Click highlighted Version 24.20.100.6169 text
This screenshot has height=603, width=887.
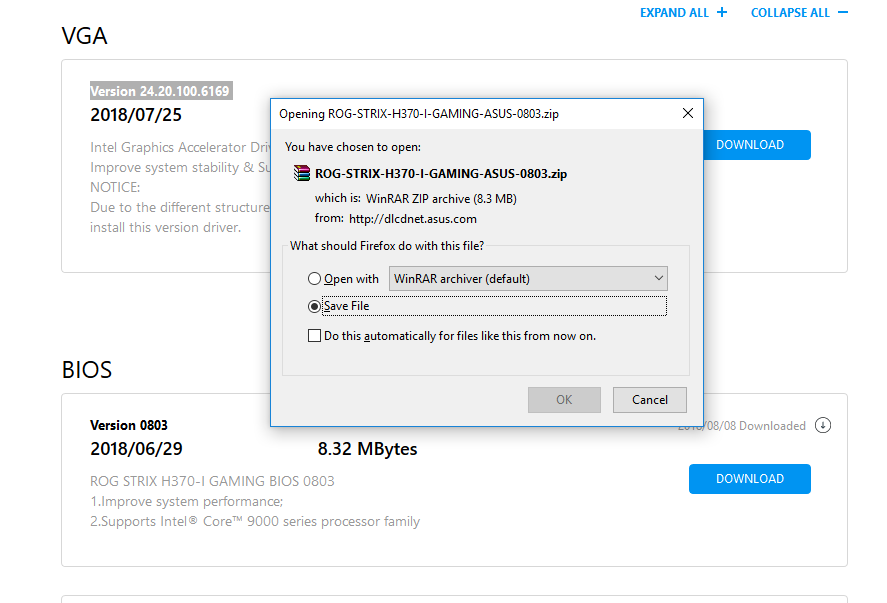(x=160, y=91)
